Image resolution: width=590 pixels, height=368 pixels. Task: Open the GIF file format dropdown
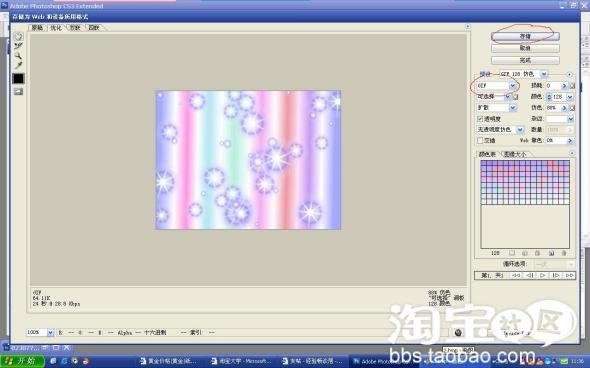(496, 86)
